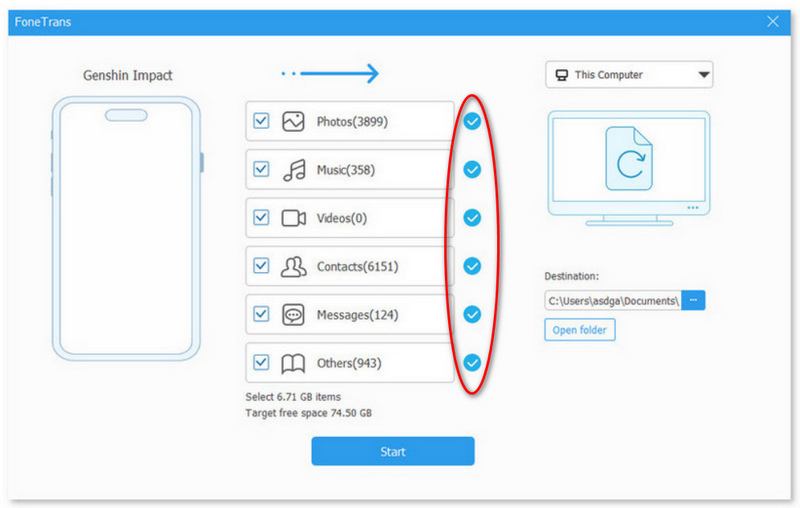800x508 pixels.
Task: Click the computer file restore icon
Action: coord(628,158)
